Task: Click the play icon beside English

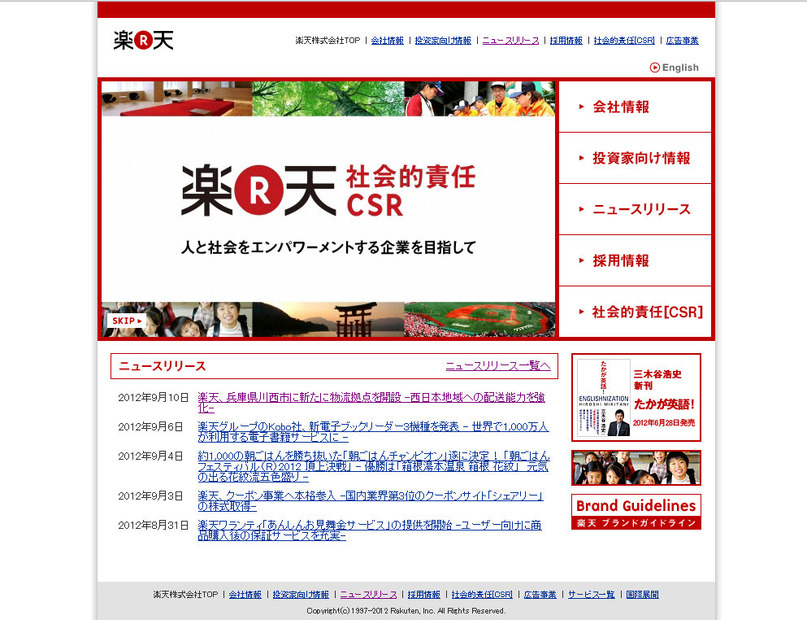Action: pyautogui.click(x=655, y=67)
